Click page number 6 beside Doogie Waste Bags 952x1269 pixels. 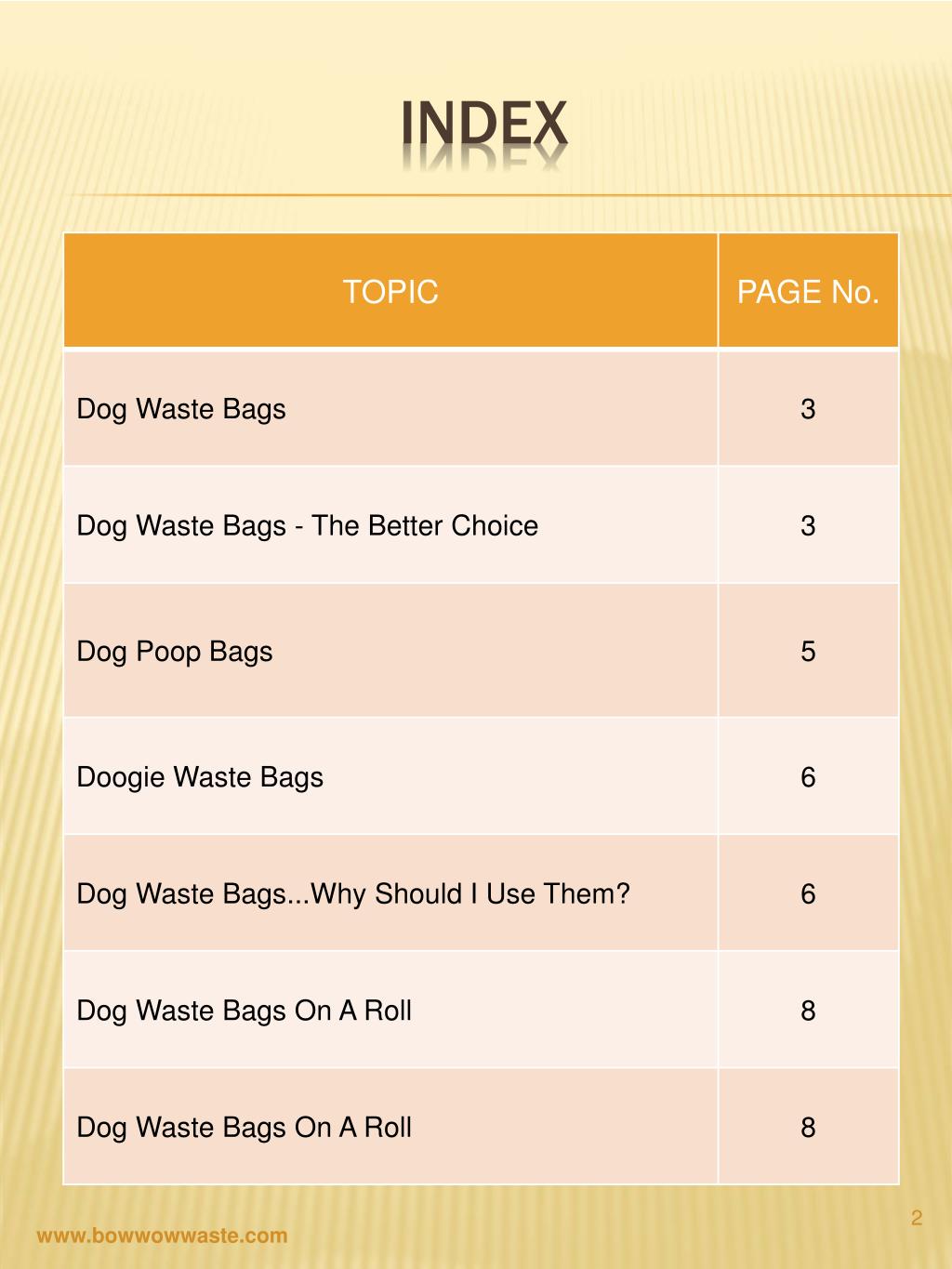pyautogui.click(x=808, y=777)
